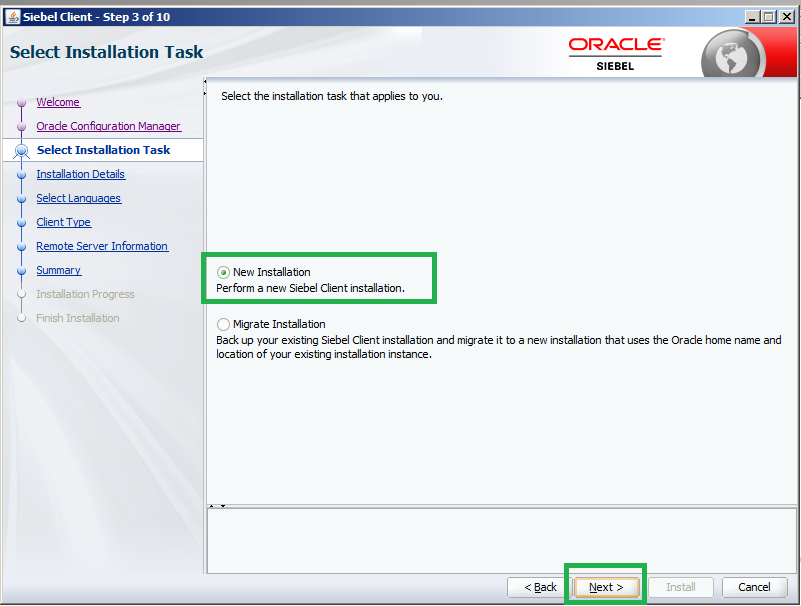
Task: Navigate to Installation Details step
Action: pos(80,174)
